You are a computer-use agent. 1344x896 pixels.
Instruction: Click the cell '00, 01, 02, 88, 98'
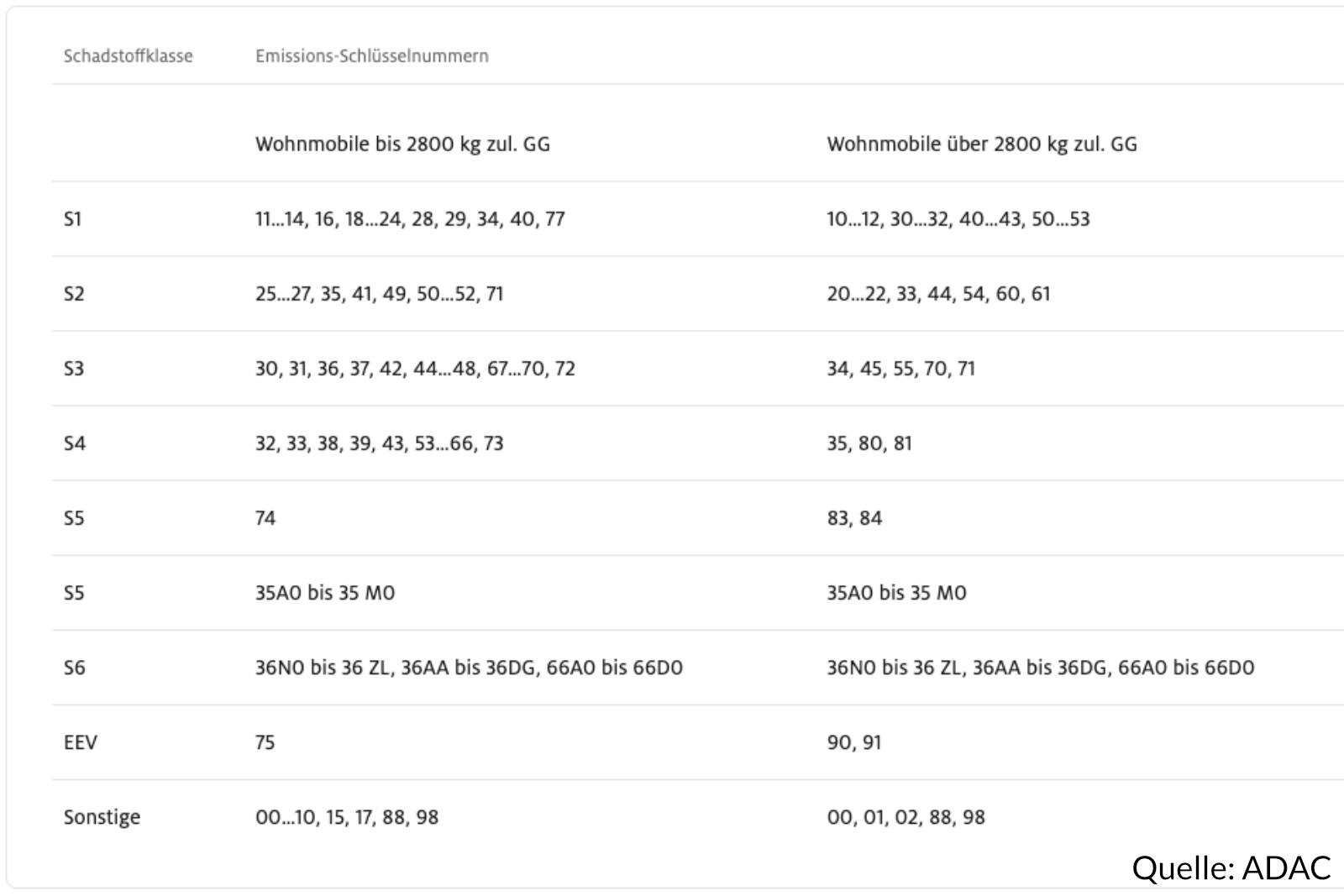coord(906,817)
